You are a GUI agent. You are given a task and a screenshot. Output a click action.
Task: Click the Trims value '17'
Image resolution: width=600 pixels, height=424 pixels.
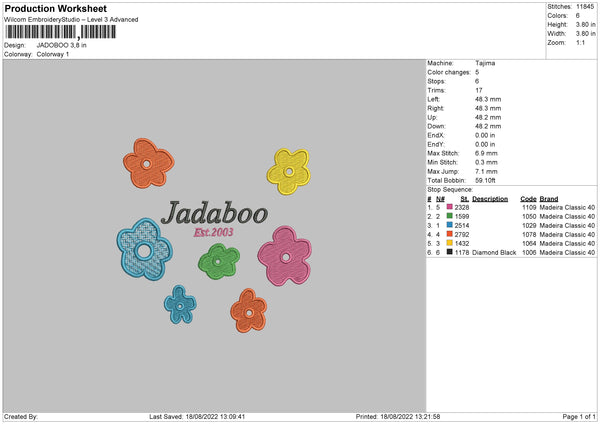[479, 90]
